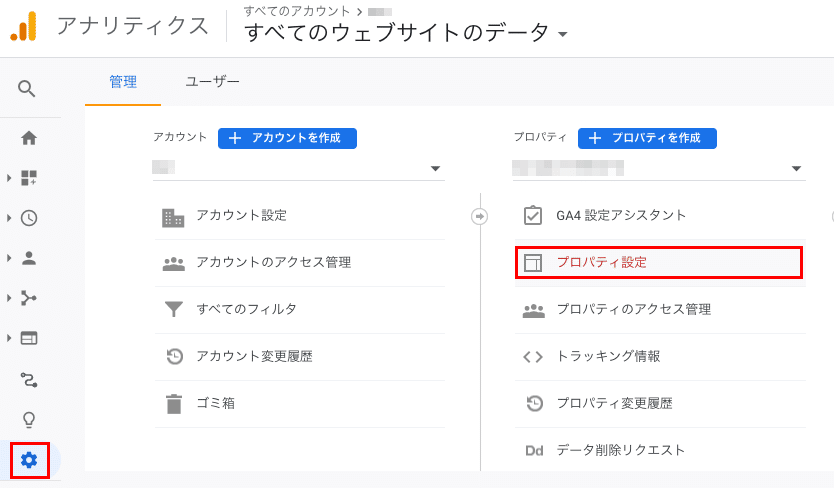Open the search icon in sidebar
834x488 pixels.
point(27,88)
